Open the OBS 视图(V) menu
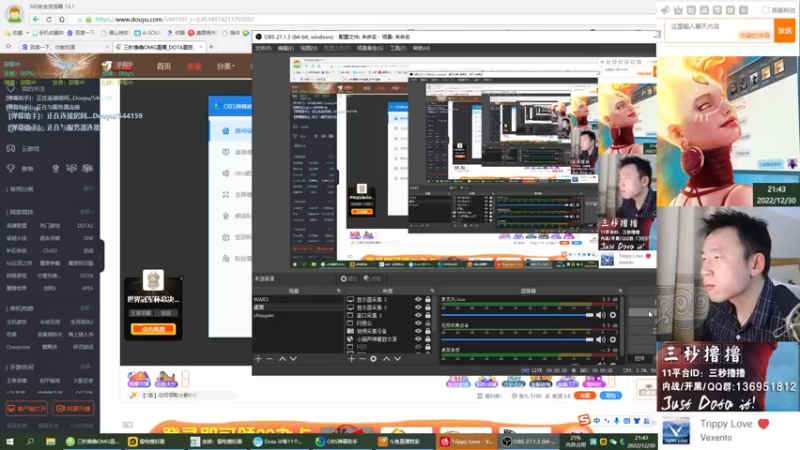This screenshot has width=800, height=450. point(309,48)
